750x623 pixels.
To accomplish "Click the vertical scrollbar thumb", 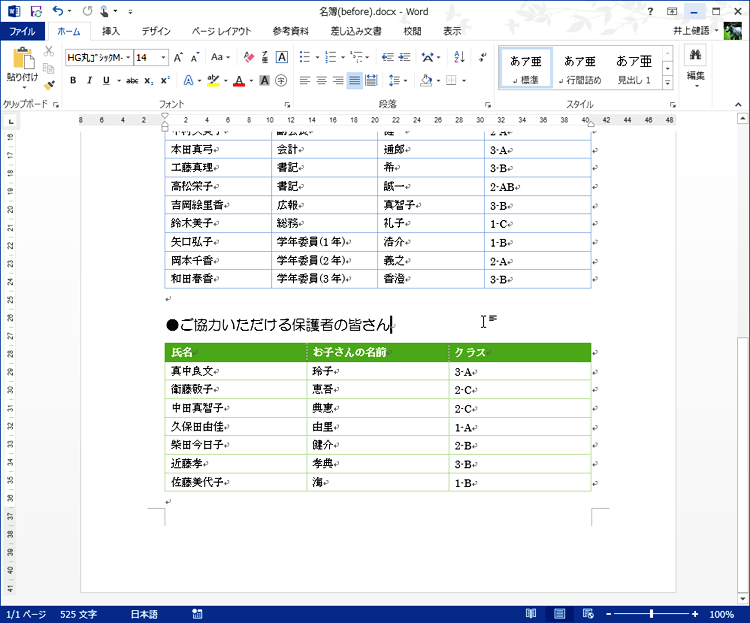I will click(742, 466).
